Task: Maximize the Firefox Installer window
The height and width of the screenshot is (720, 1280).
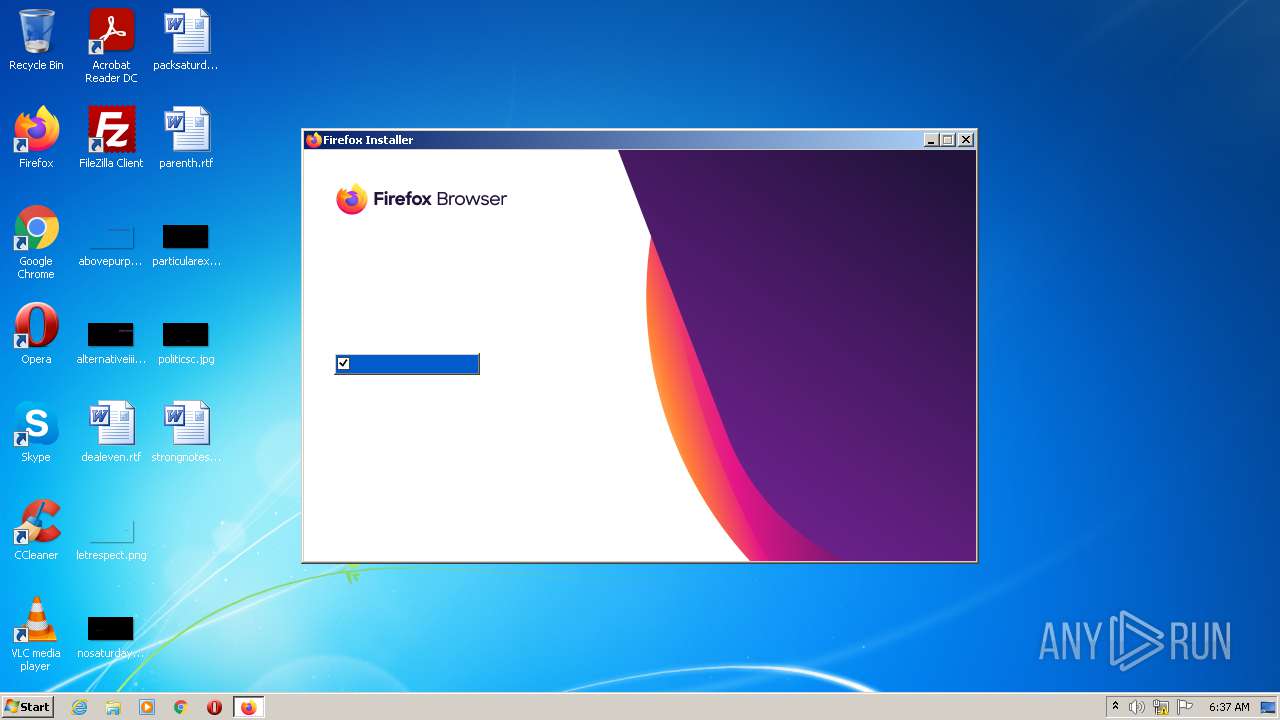Action: tap(948, 140)
